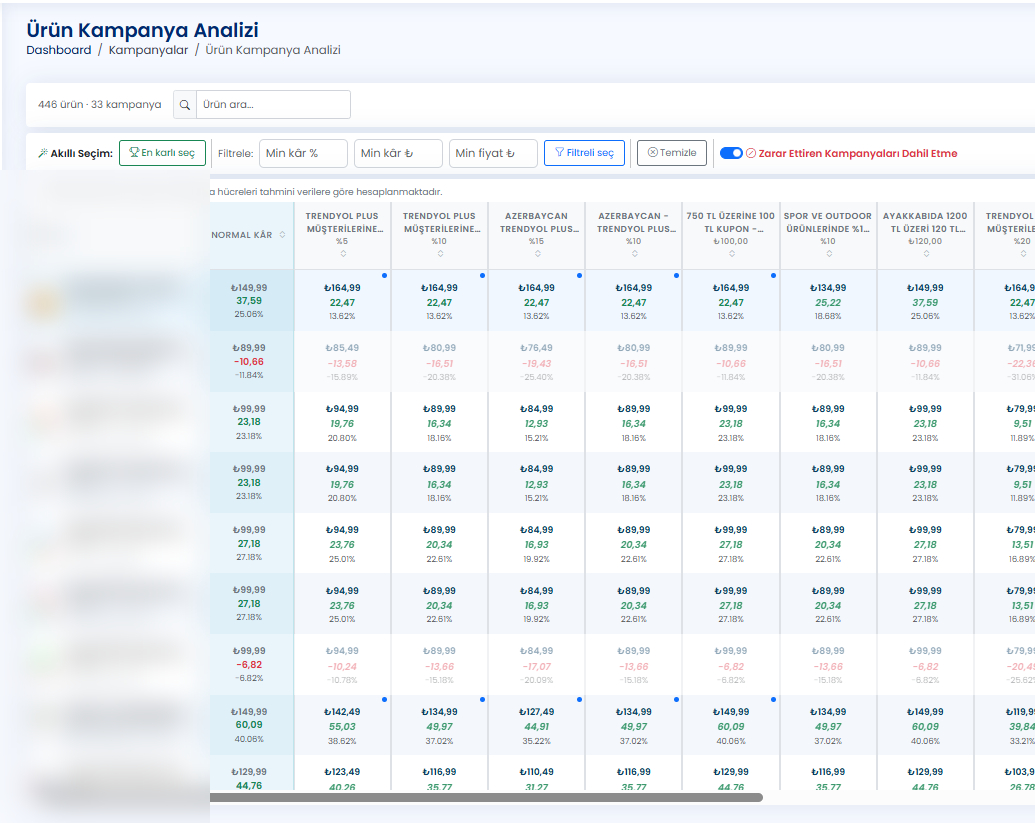Sort the Spor ve Outdoor Ürünlerinde column
The height and width of the screenshot is (823, 1035).
[x=828, y=253]
